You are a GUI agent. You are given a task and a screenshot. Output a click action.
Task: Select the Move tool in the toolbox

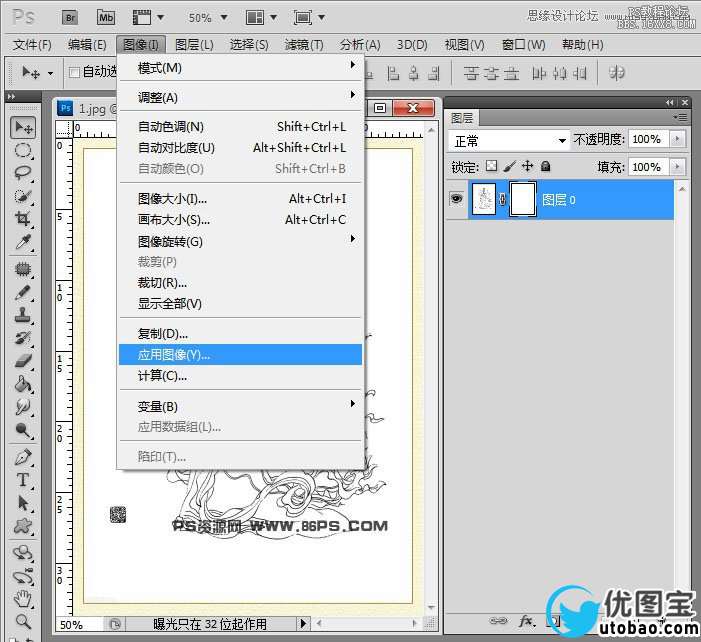pyautogui.click(x=23, y=128)
